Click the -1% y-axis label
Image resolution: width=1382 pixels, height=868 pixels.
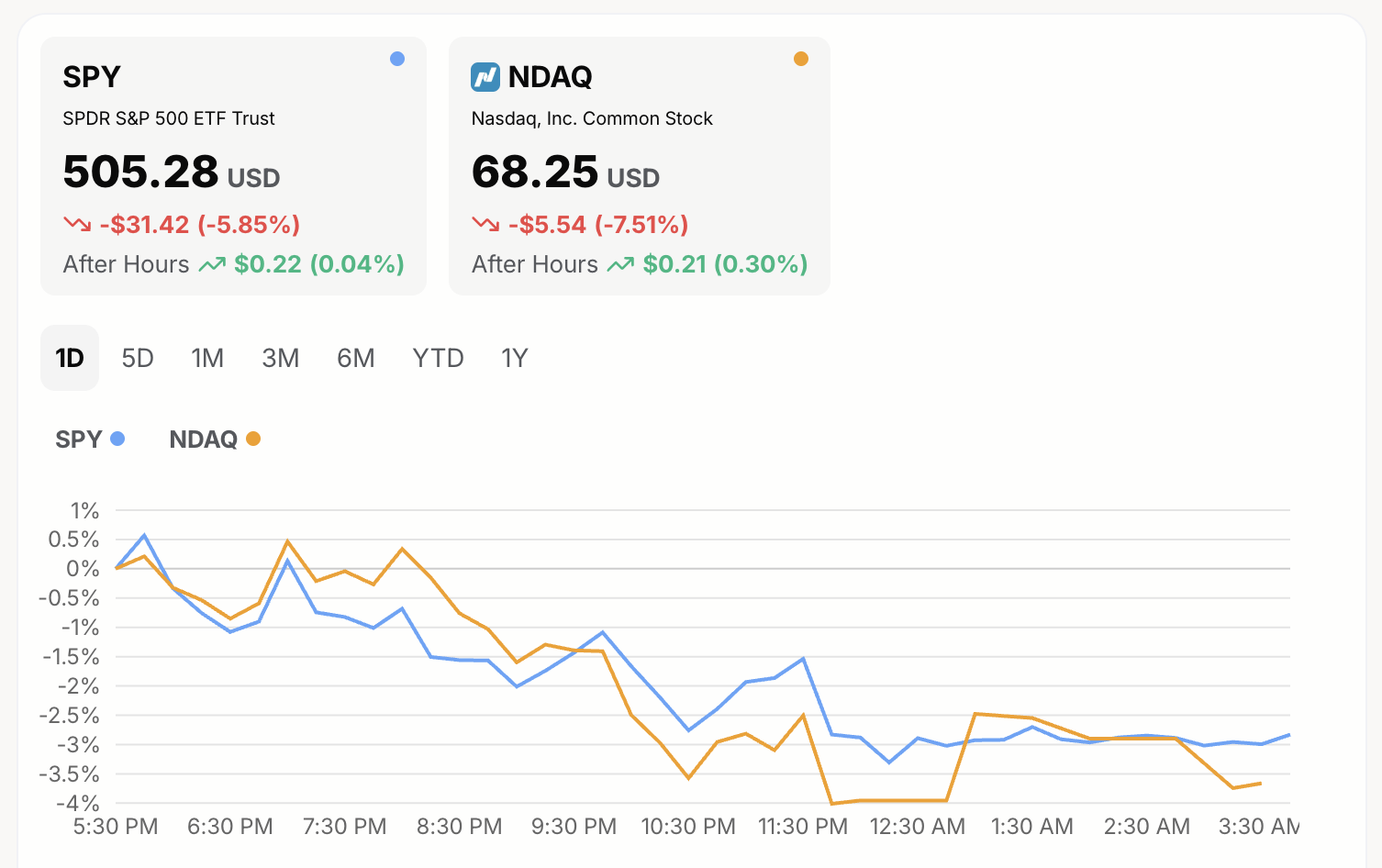79,628
